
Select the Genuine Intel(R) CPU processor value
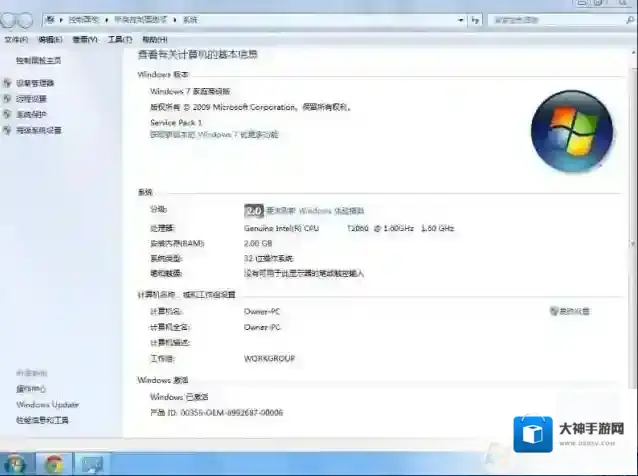tap(349, 228)
